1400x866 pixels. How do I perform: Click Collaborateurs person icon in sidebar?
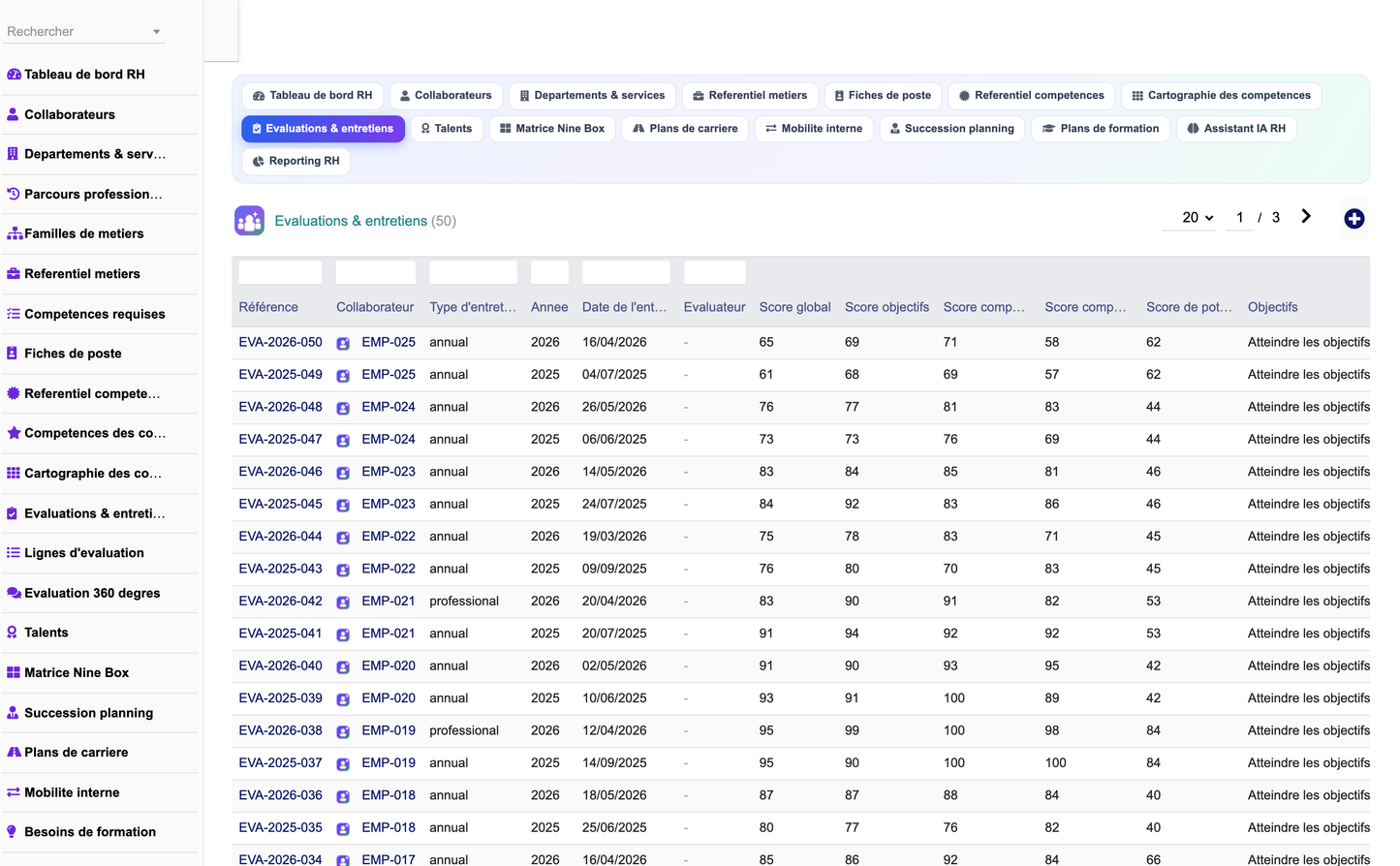point(13,114)
